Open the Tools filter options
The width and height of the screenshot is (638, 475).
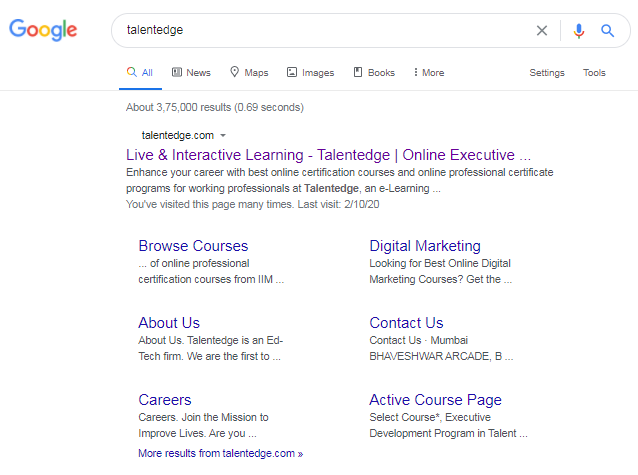[x=594, y=73]
